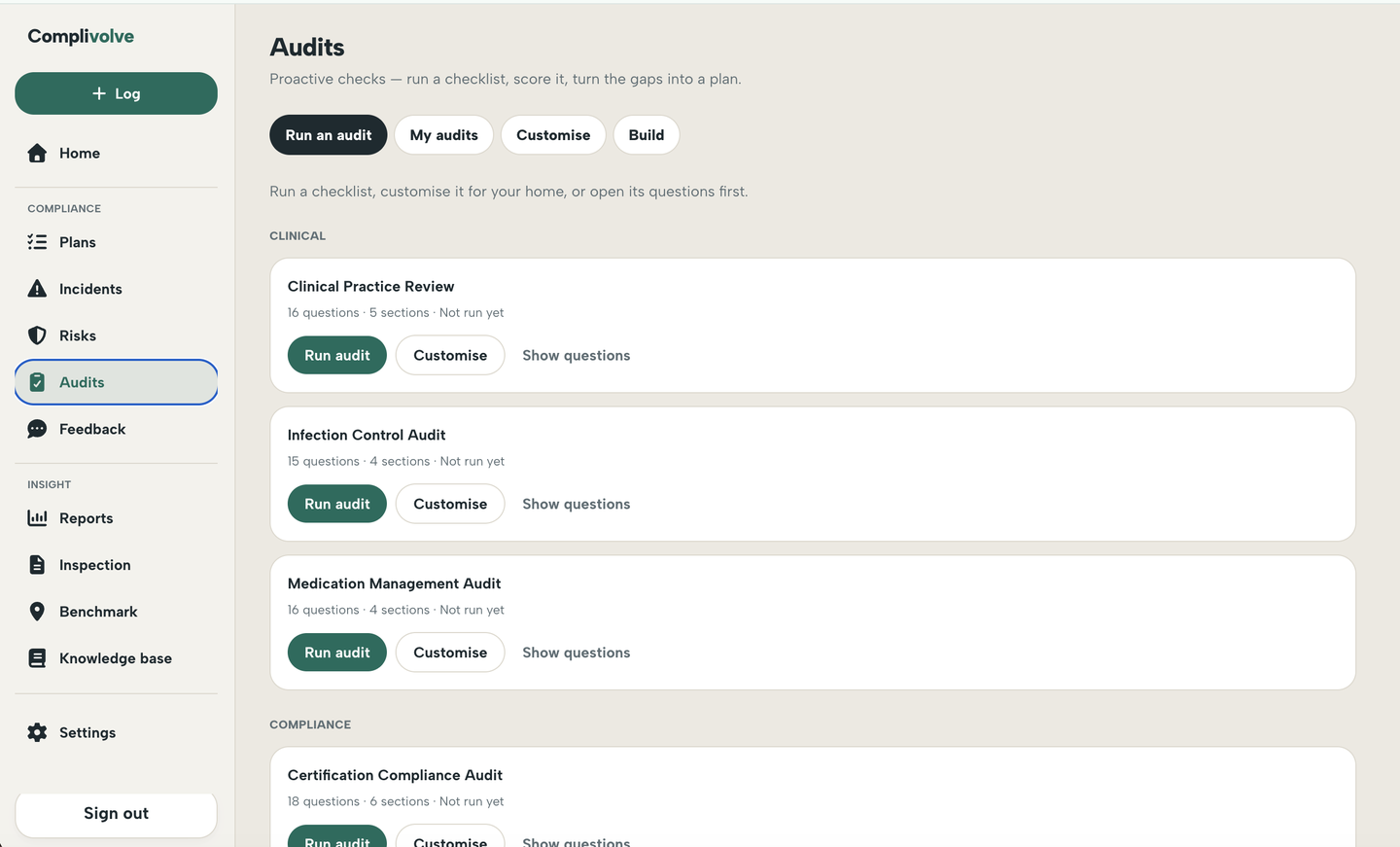Open Reports bar chart icon

(x=37, y=518)
